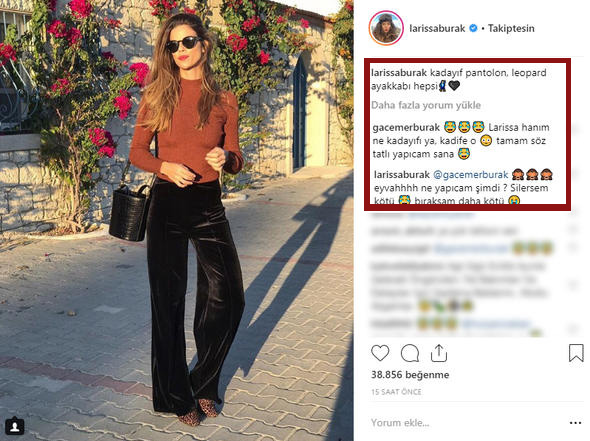Screen dimensions: 590x441
Task: Toggle the Takiptesin following status
Action: pyautogui.click(x=511, y=28)
